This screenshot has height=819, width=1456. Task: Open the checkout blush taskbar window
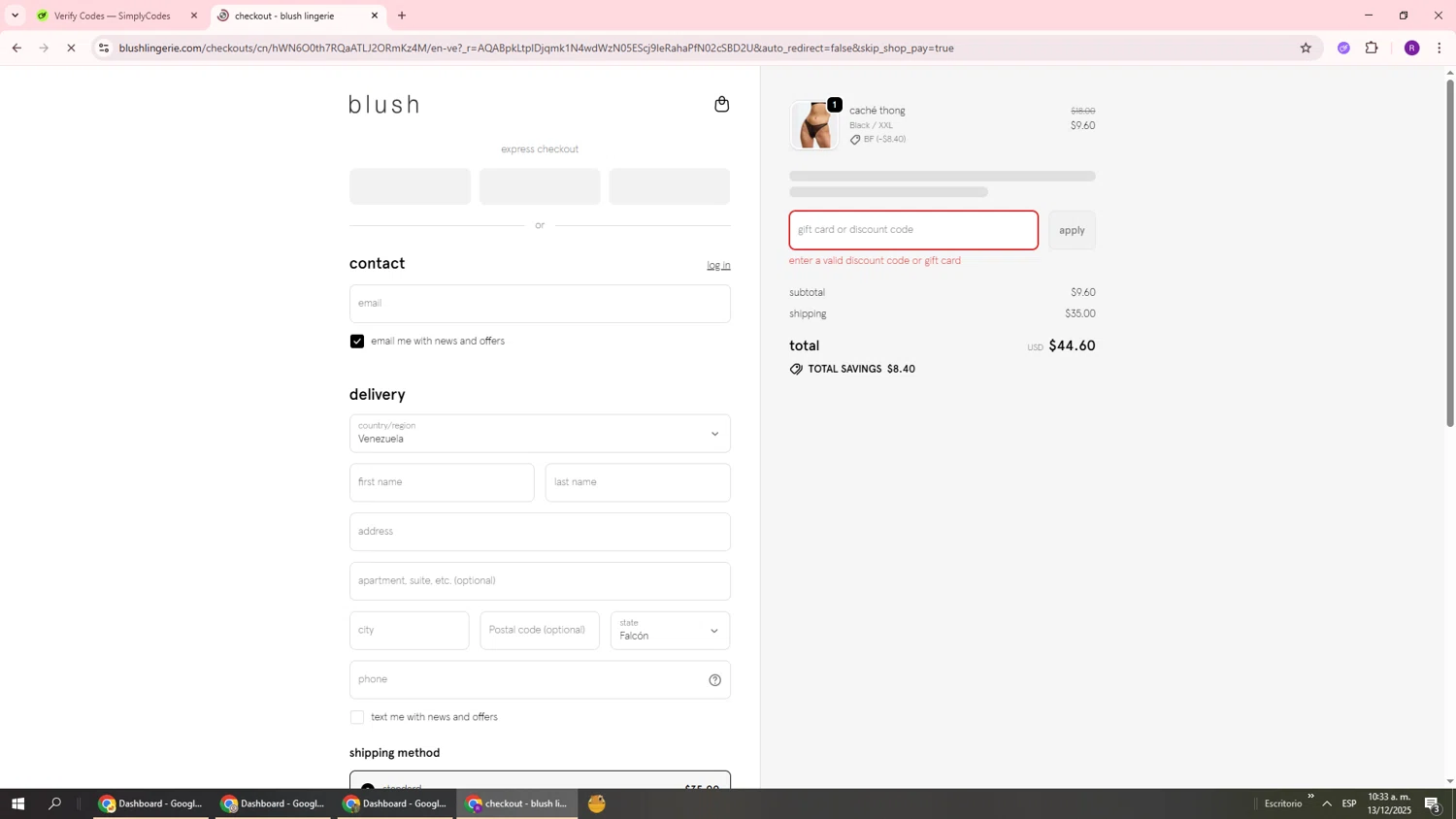[517, 803]
